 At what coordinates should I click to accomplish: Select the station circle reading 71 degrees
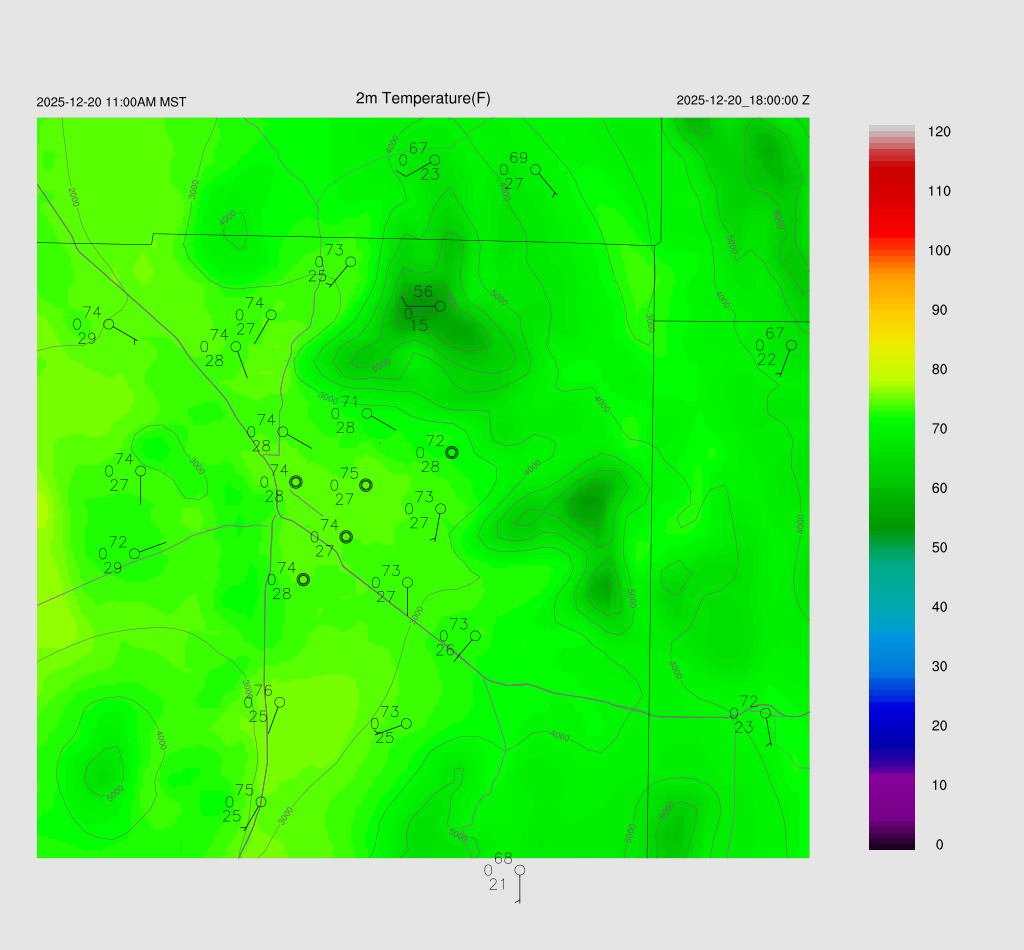pyautogui.click(x=367, y=413)
